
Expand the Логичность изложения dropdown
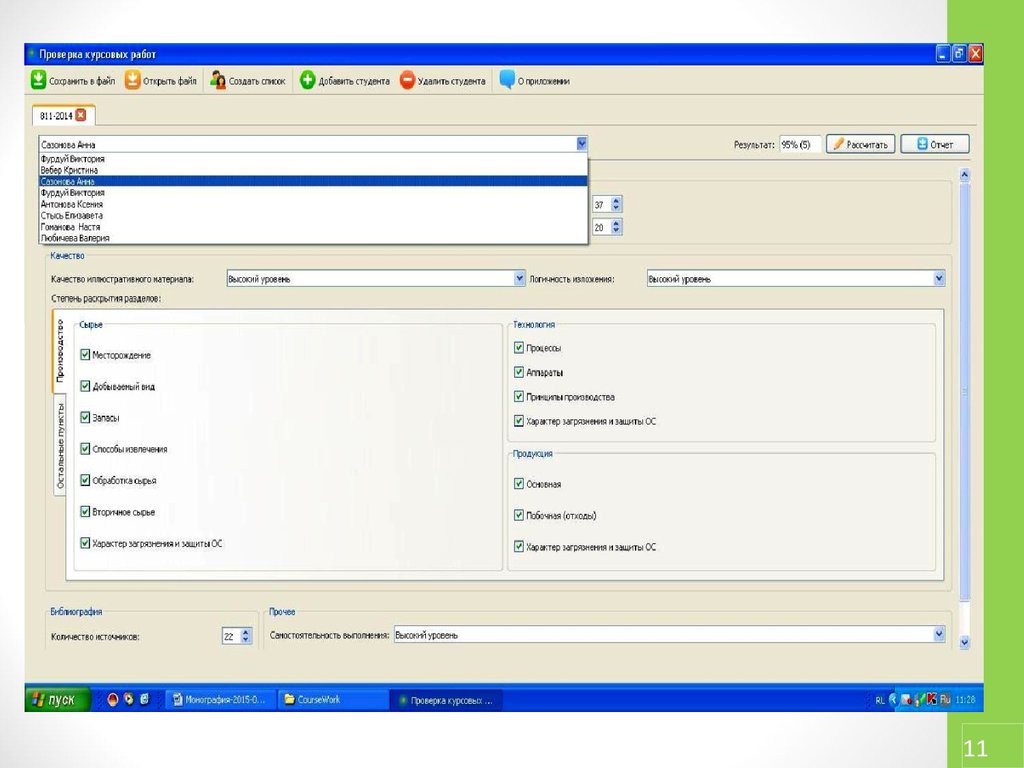pyautogui.click(x=938, y=278)
